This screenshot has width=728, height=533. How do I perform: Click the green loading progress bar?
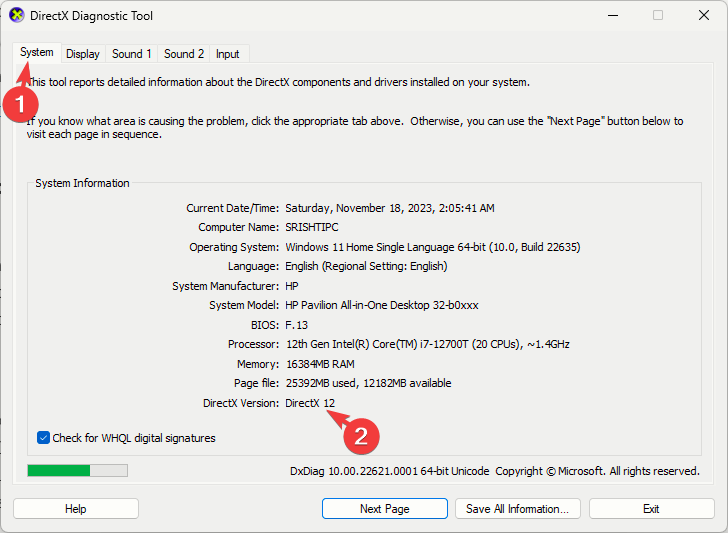pos(78,470)
